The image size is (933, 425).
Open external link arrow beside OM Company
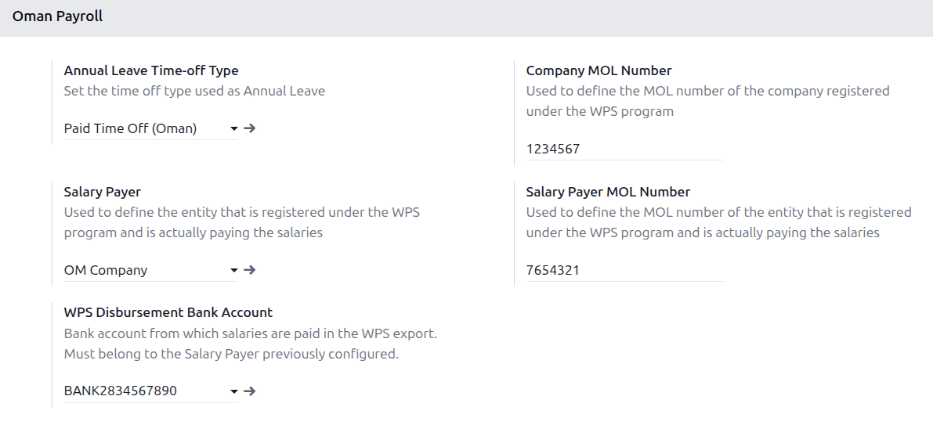[x=249, y=270]
